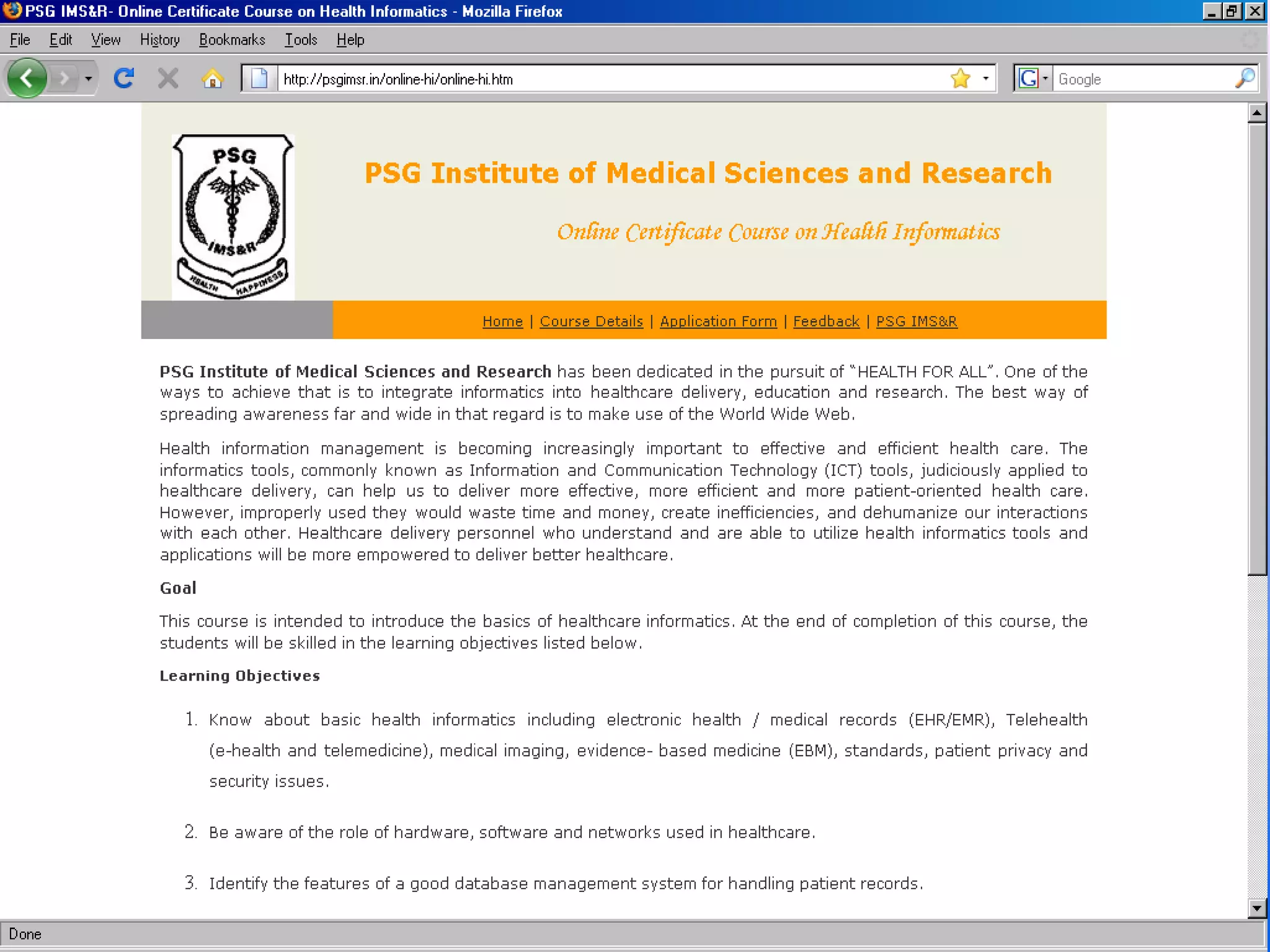The width and height of the screenshot is (1270, 952).
Task: Open the Help menu
Action: (x=350, y=40)
